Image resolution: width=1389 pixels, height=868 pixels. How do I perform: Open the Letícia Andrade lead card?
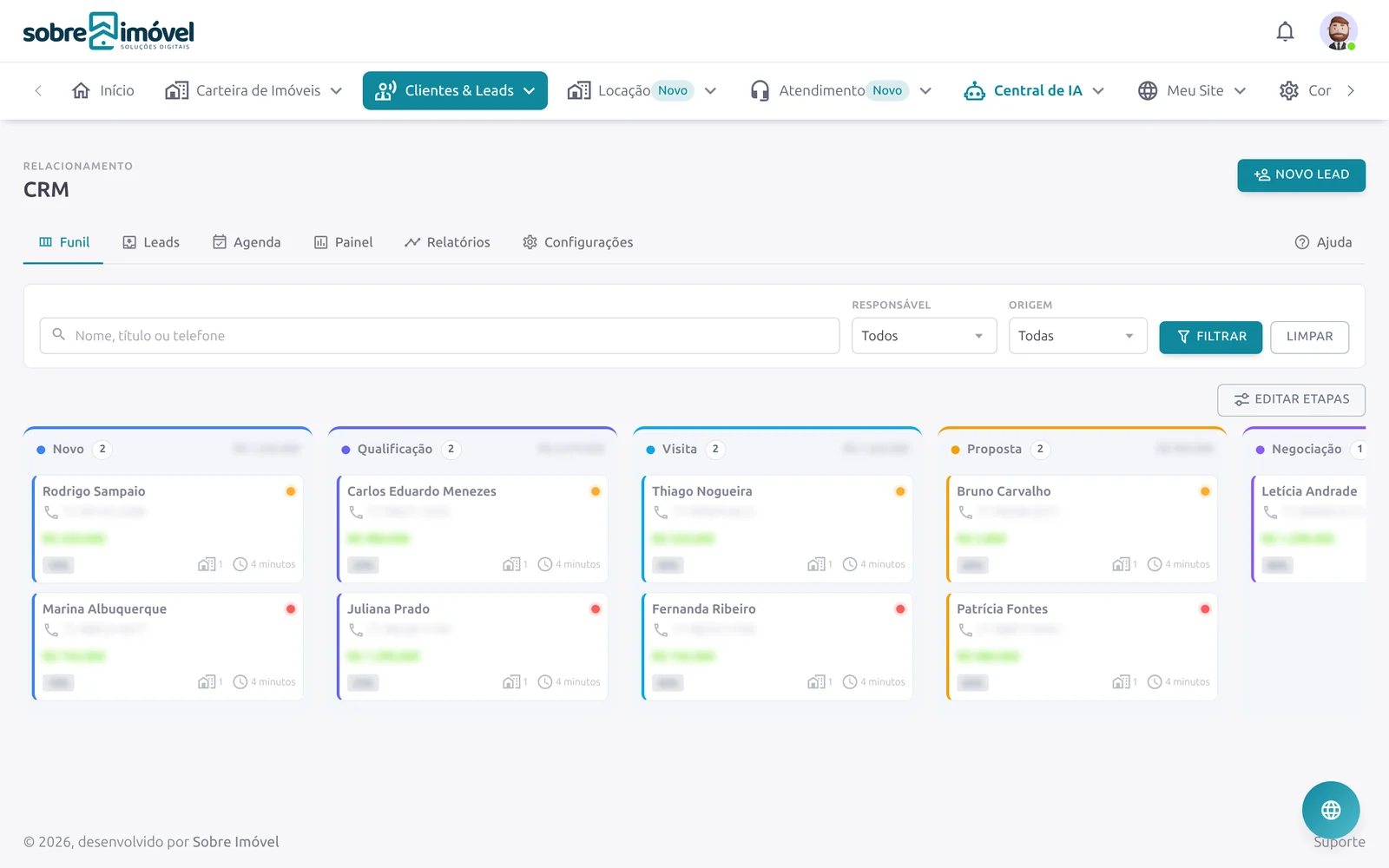[1309, 529]
